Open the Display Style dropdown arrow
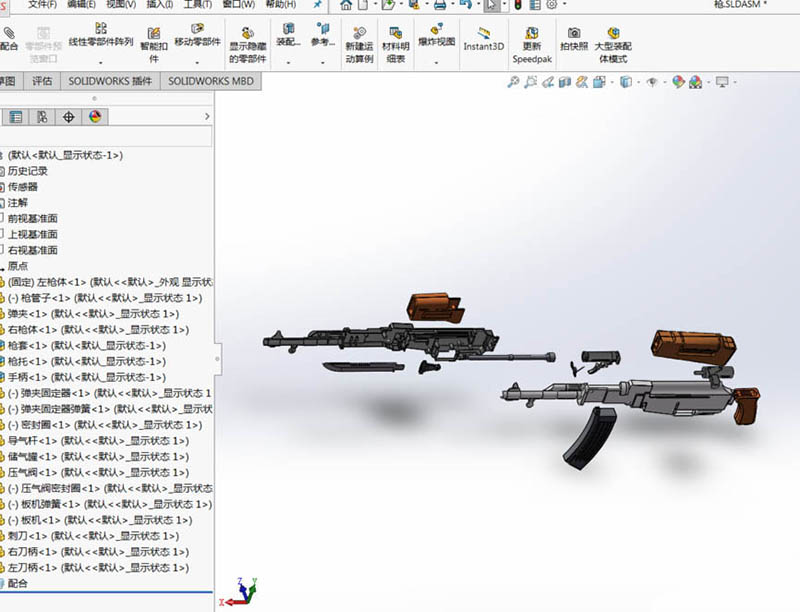This screenshot has width=800, height=612. click(x=638, y=82)
